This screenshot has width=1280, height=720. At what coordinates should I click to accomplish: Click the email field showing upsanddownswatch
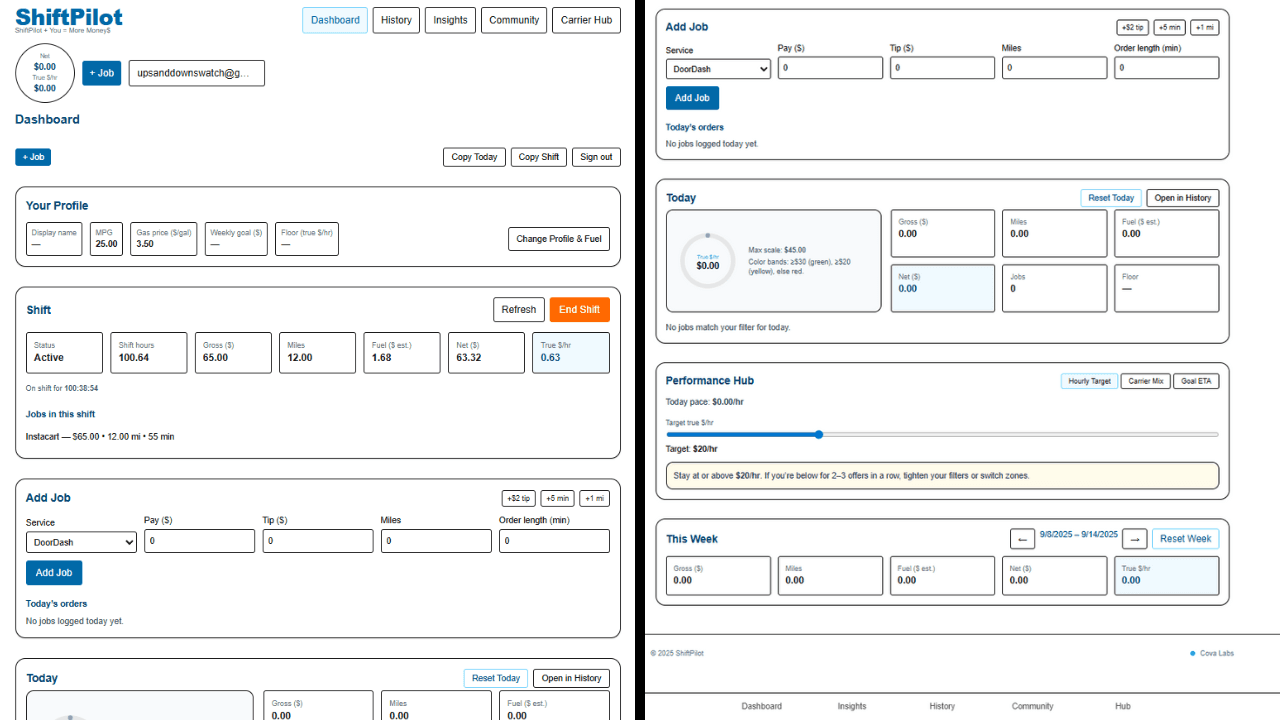(x=197, y=73)
